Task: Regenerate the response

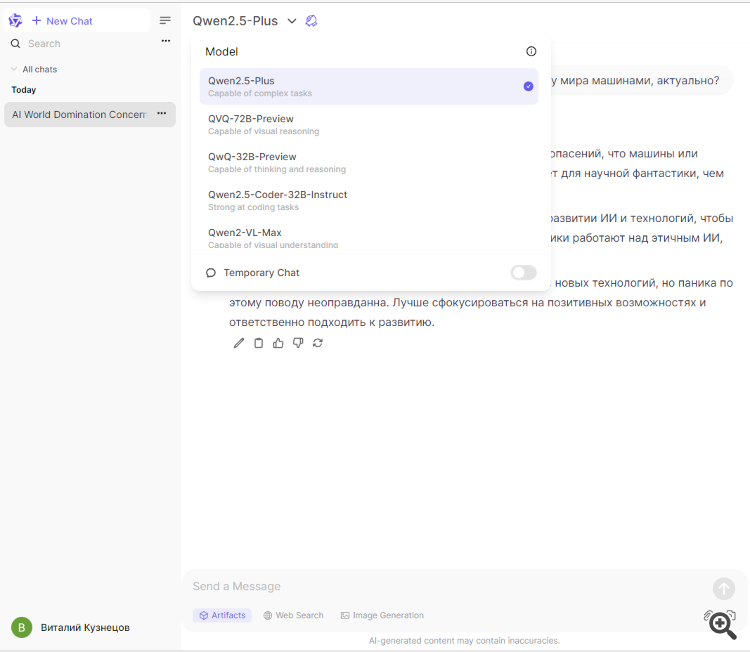Action: point(318,343)
